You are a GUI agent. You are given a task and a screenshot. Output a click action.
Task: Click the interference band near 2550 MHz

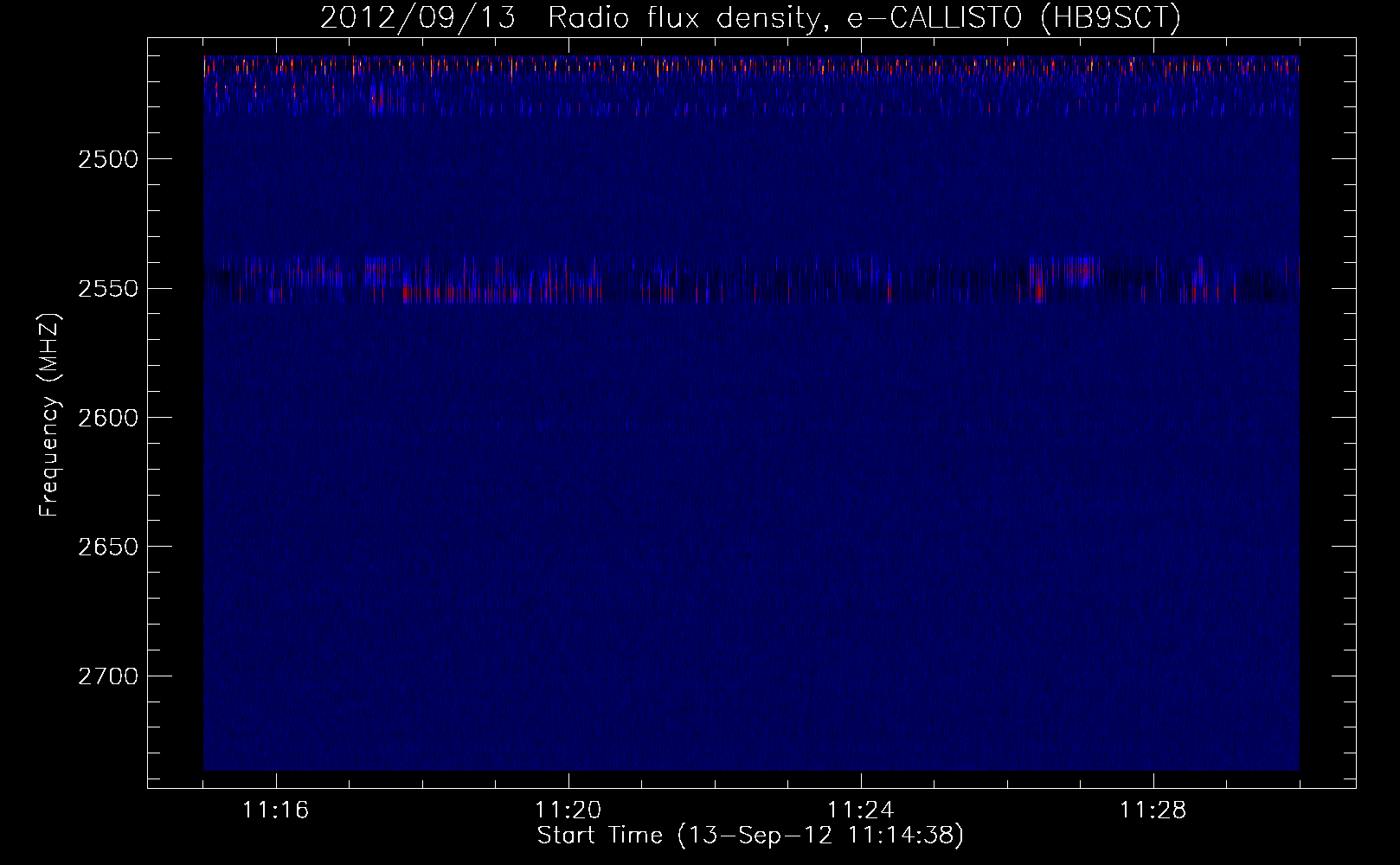pyautogui.click(x=751, y=279)
